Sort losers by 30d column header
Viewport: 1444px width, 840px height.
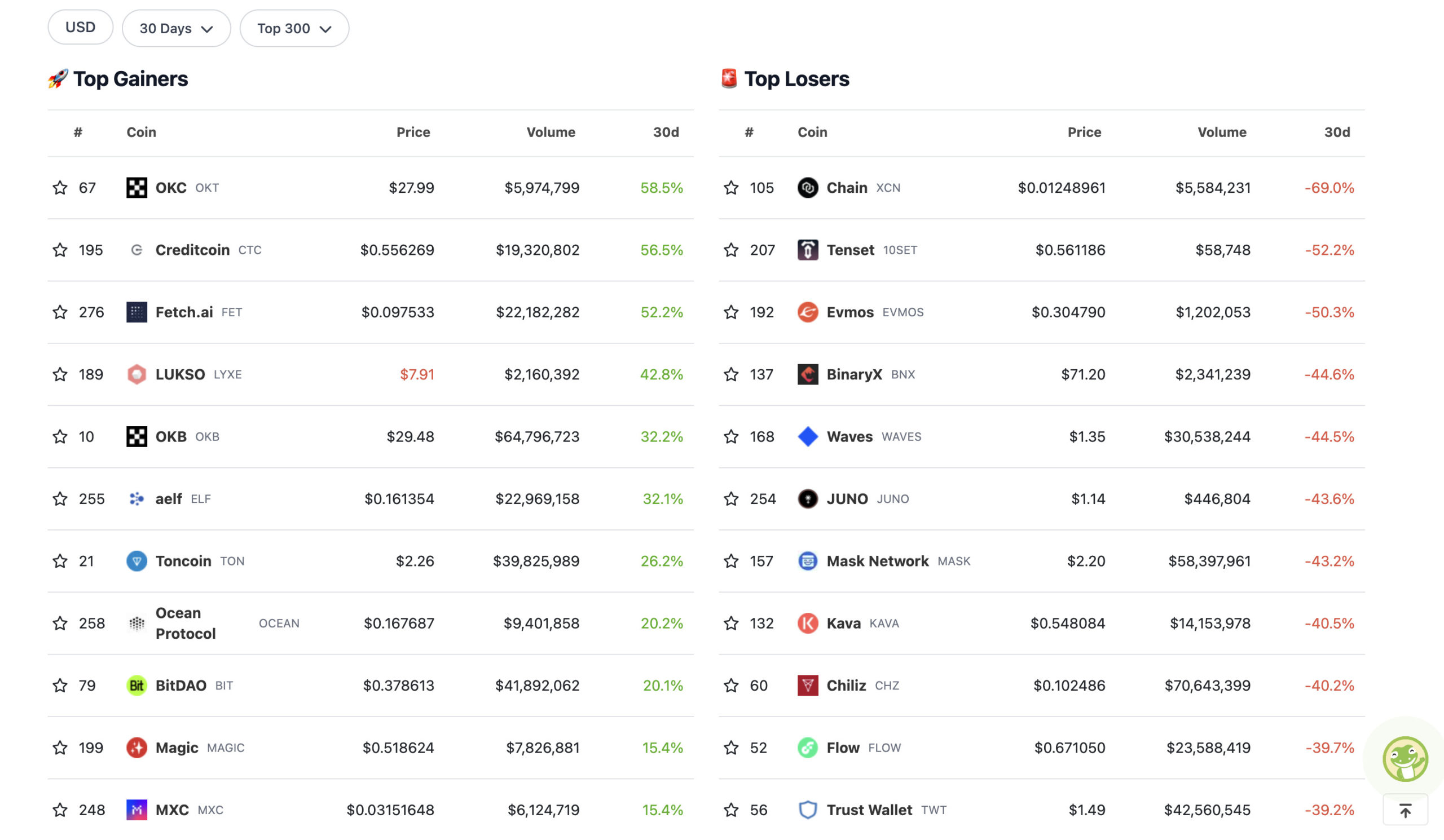tap(1337, 132)
